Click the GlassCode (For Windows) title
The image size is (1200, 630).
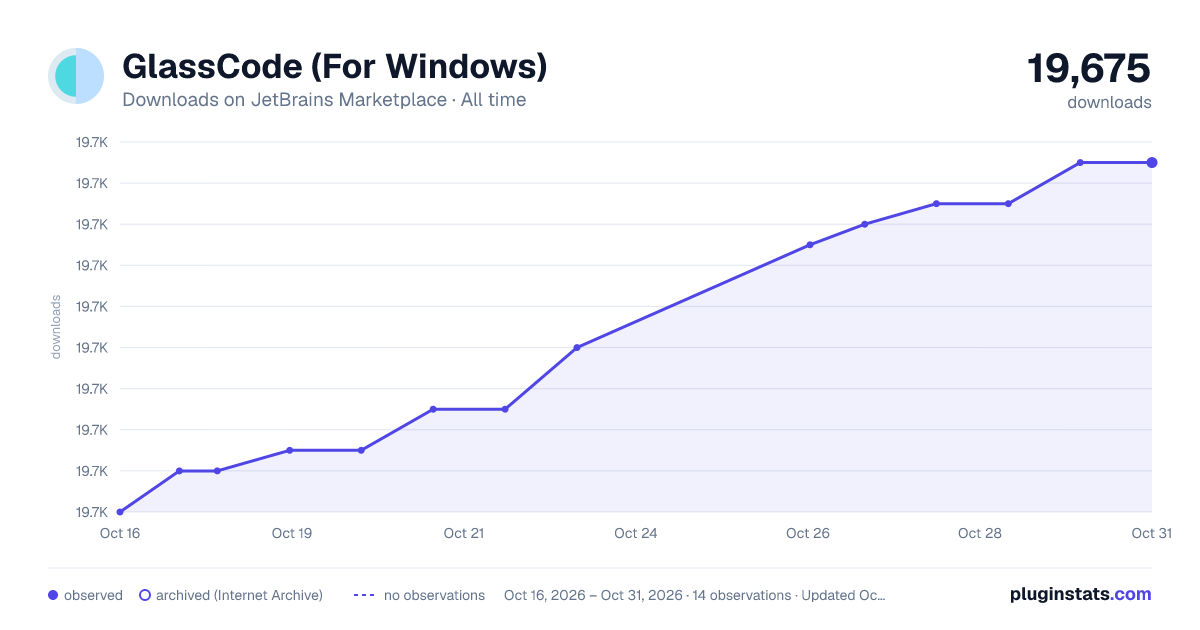[x=335, y=66]
